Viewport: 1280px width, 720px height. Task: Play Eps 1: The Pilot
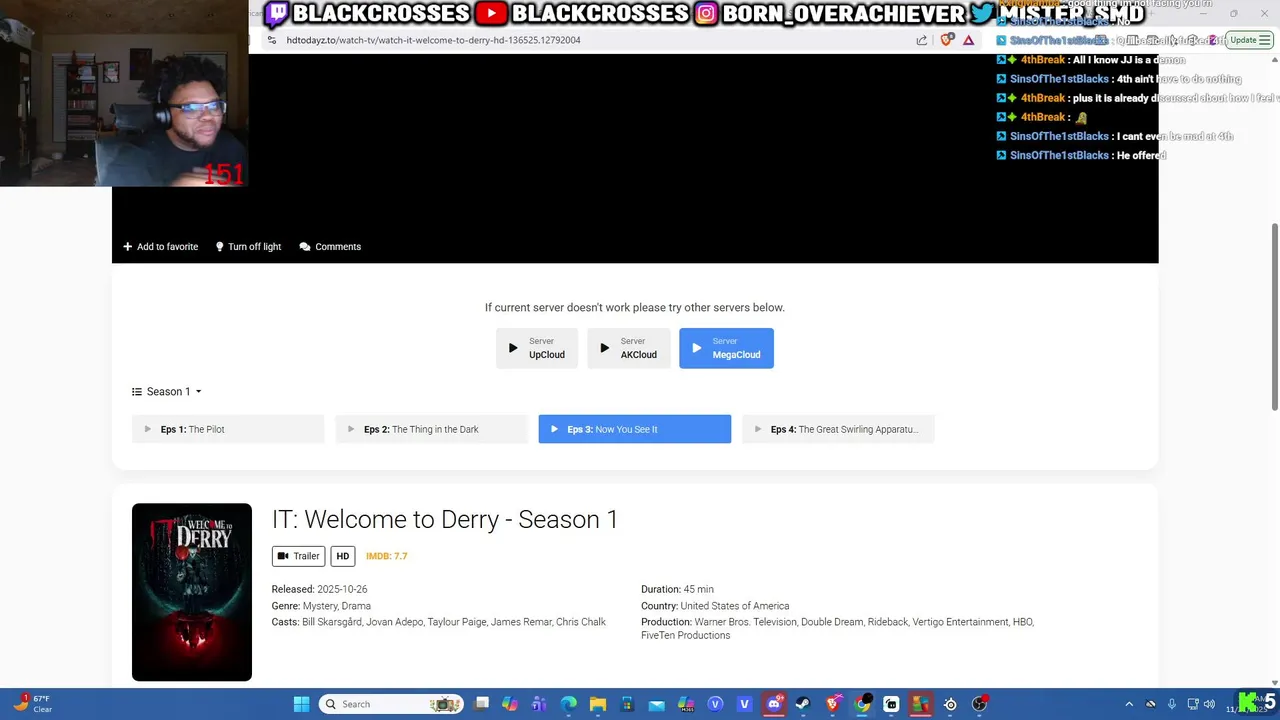(228, 429)
